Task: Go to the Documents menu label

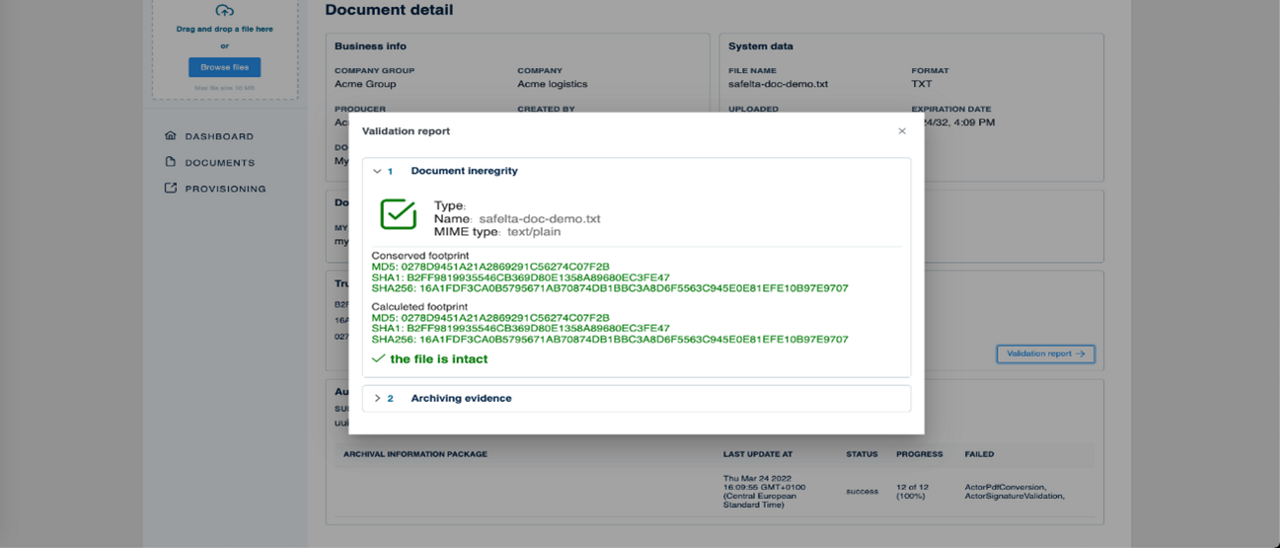Action: point(220,162)
